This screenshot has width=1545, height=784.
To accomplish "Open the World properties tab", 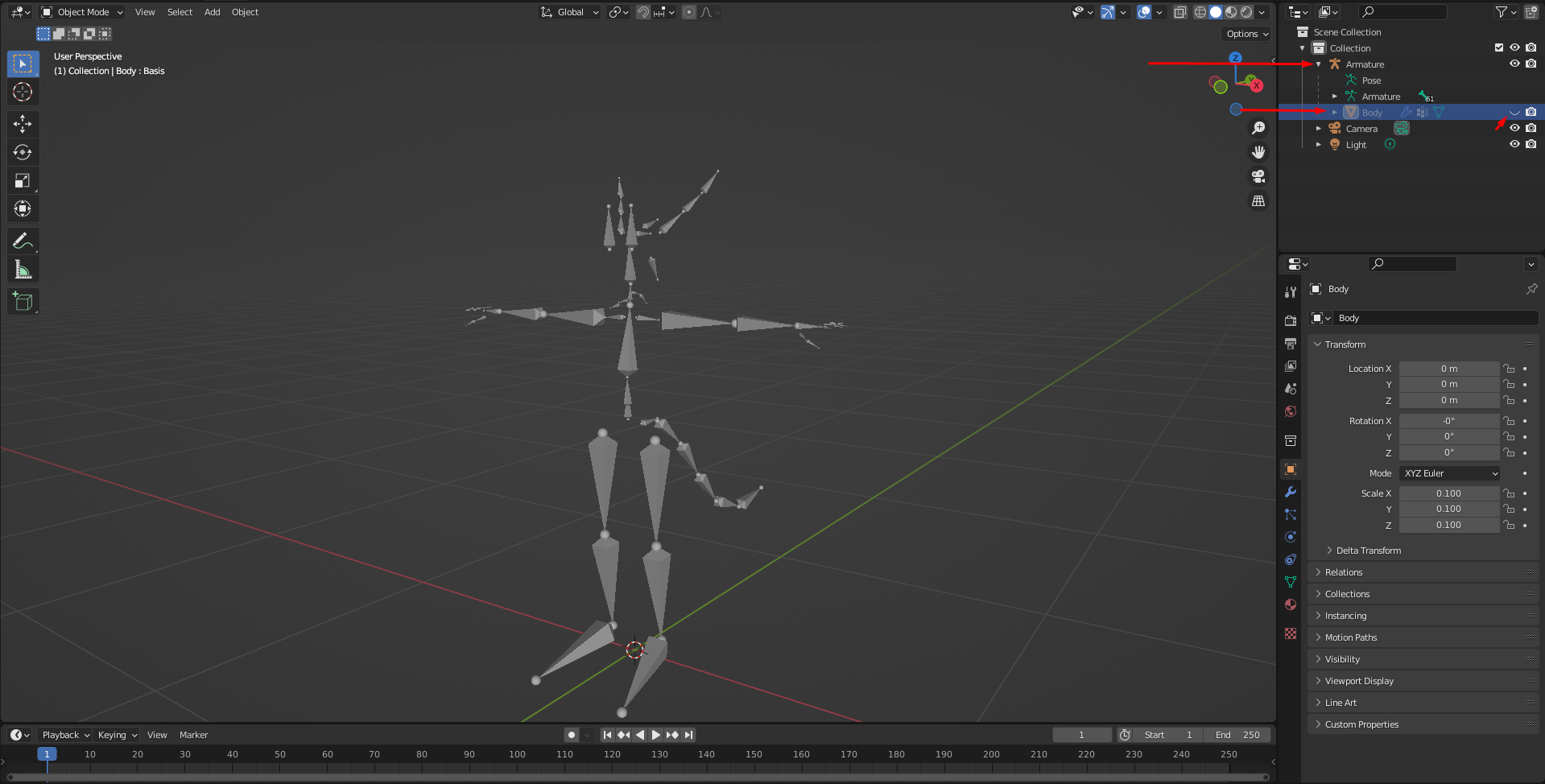I will coord(1291,411).
